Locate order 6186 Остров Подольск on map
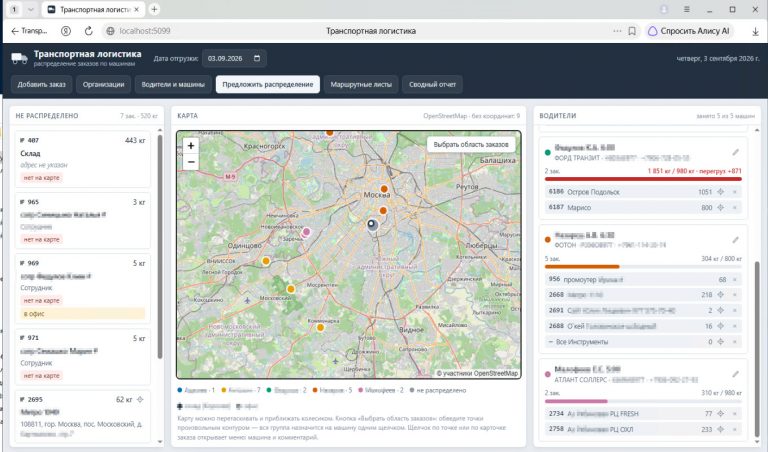768x452 pixels. (x=720, y=192)
